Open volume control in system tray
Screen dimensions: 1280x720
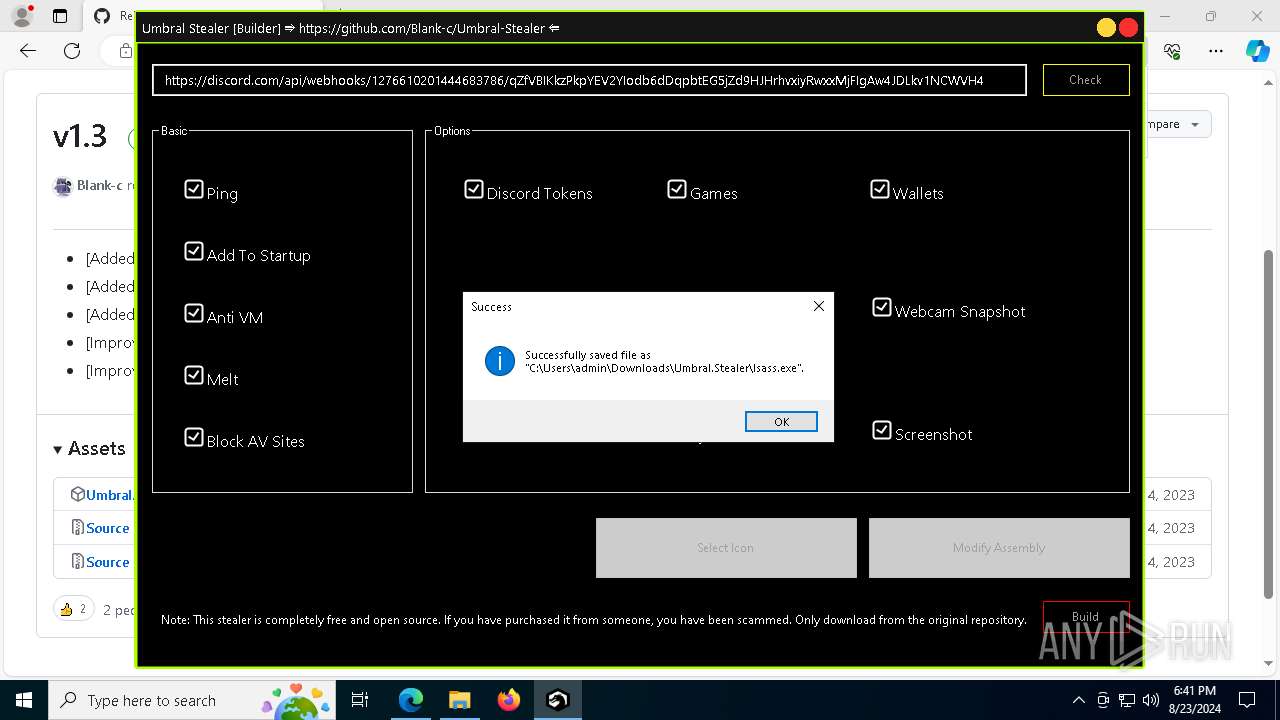[1151, 700]
